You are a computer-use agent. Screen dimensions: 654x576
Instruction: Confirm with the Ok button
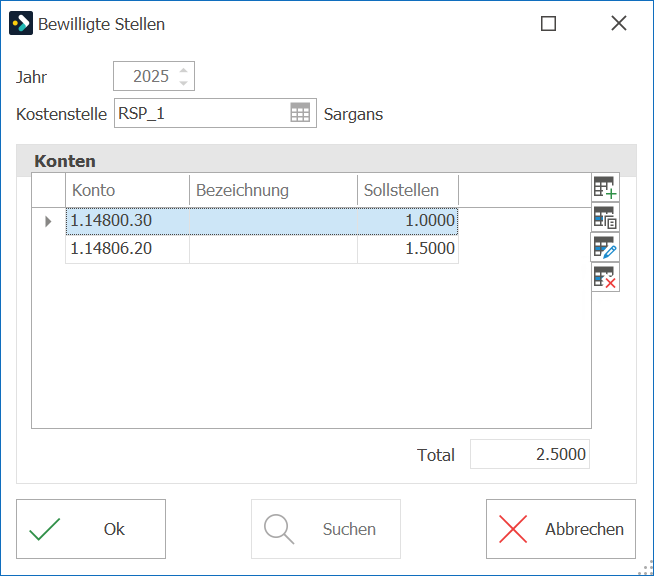(x=91, y=529)
